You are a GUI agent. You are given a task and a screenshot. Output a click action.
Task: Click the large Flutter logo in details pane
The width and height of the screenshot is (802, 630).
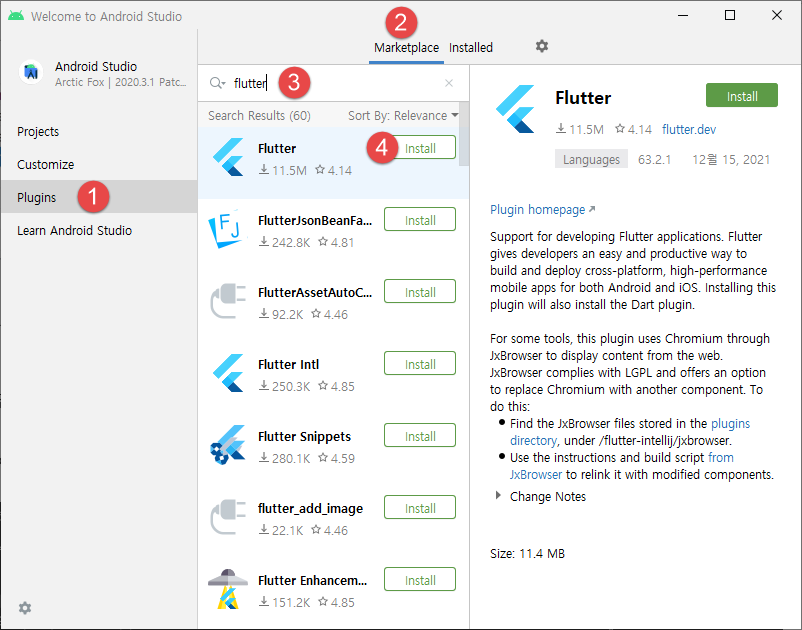515,109
